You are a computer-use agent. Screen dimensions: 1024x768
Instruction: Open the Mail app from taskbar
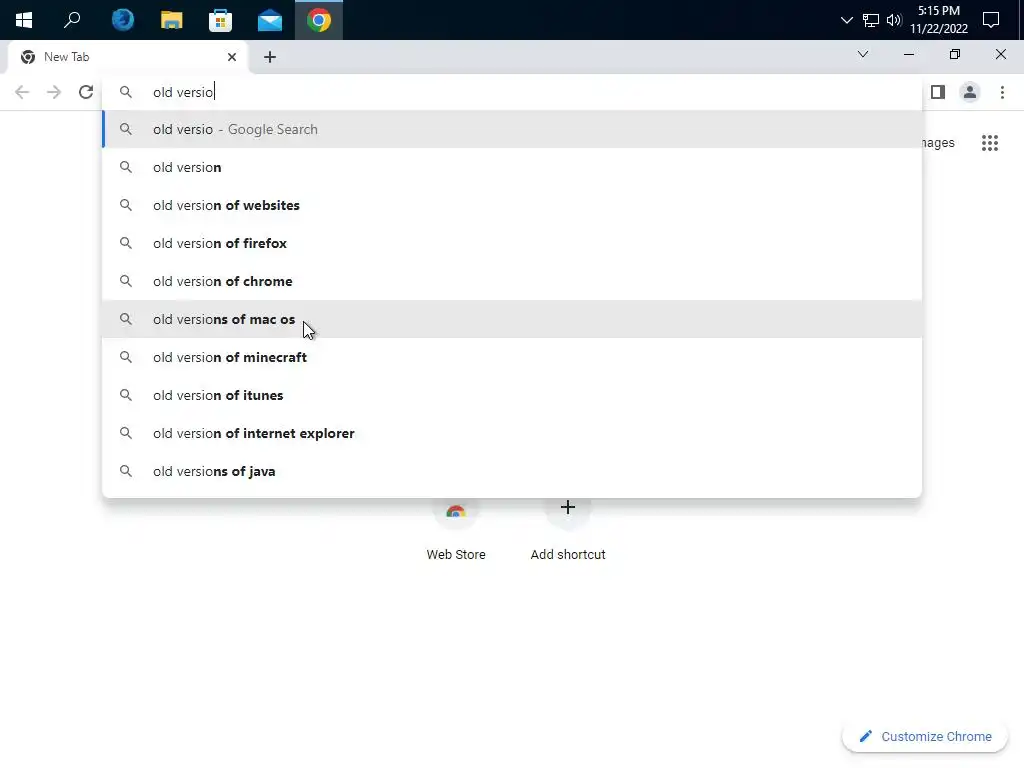[x=270, y=20]
